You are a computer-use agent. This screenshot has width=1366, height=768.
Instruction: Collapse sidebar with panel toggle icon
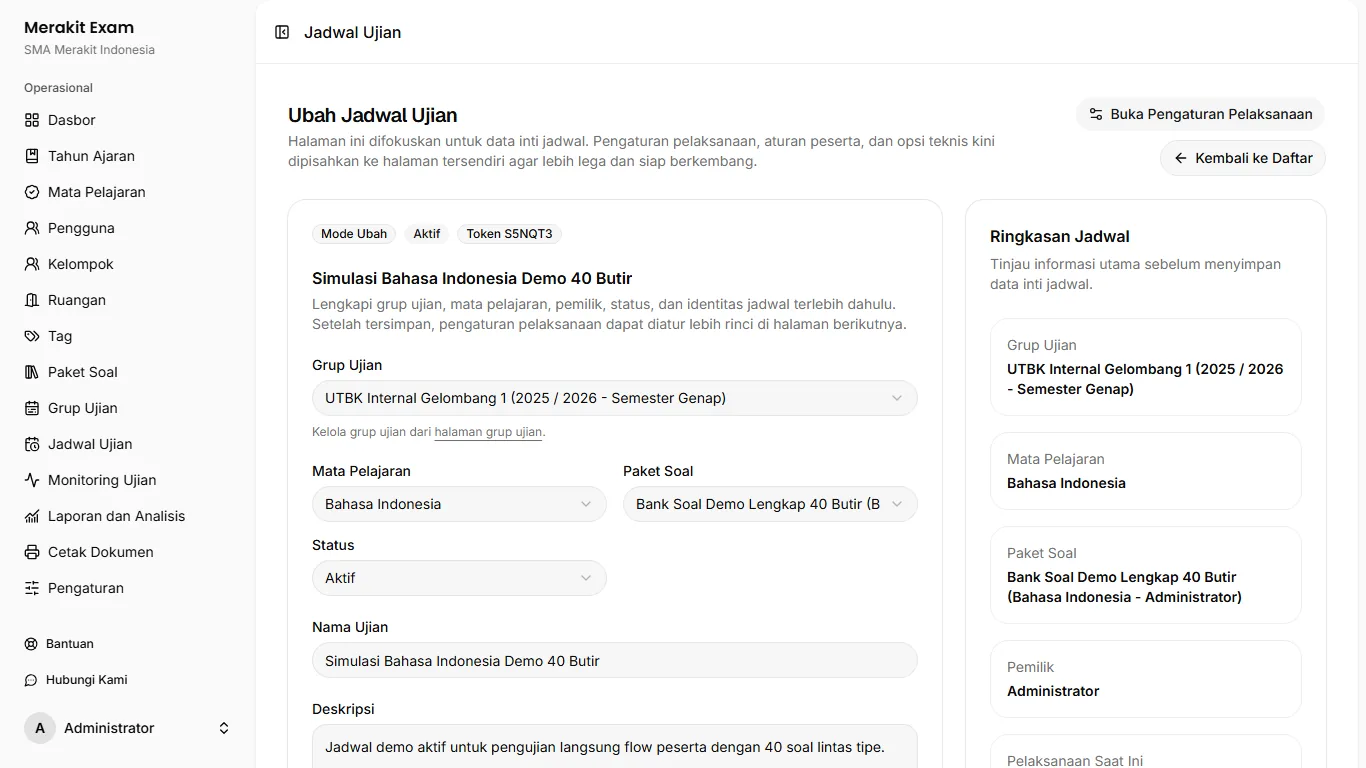(x=282, y=32)
